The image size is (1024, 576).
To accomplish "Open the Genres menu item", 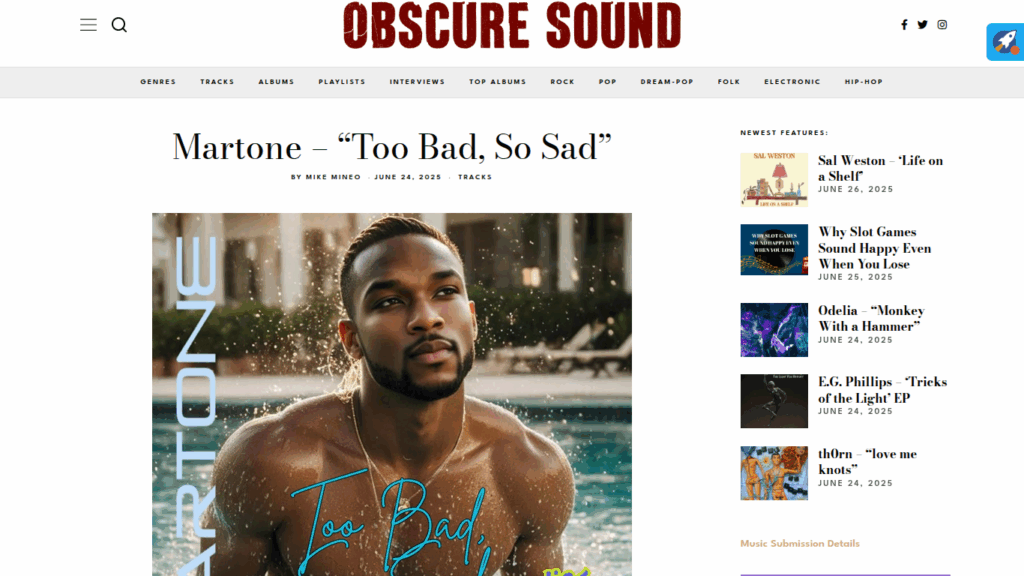I will [158, 82].
